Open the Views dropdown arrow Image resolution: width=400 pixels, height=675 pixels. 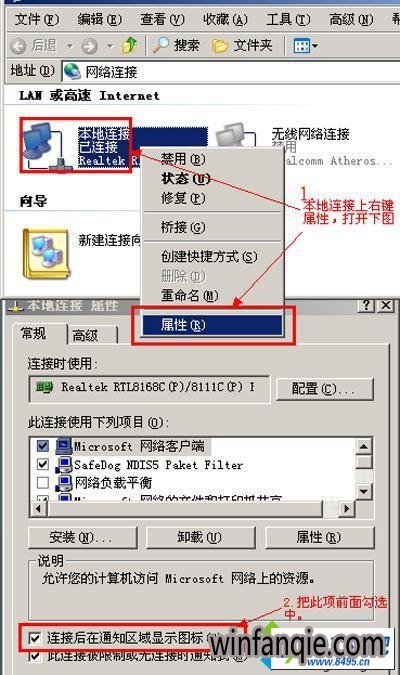(x=315, y=46)
